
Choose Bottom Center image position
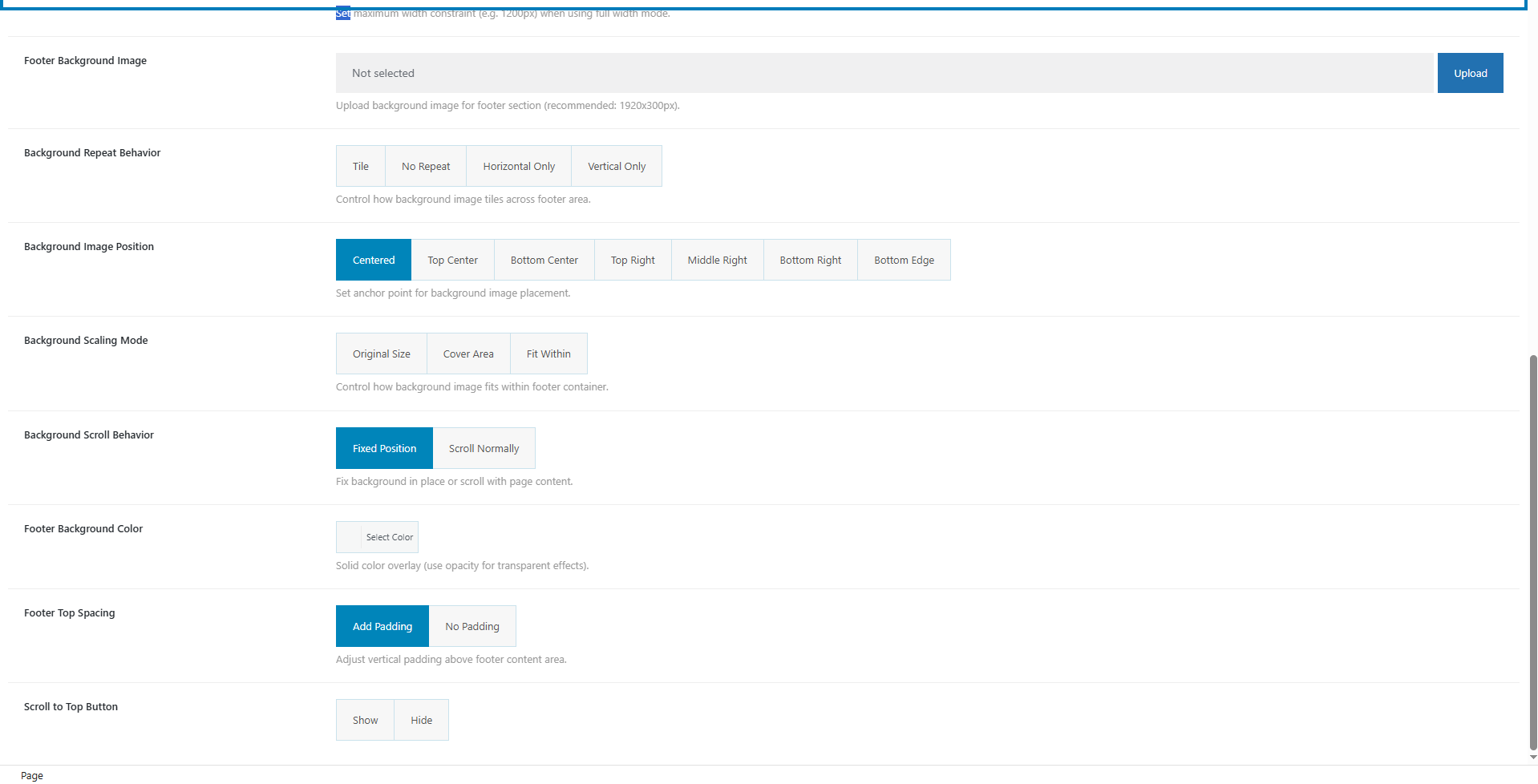544,260
